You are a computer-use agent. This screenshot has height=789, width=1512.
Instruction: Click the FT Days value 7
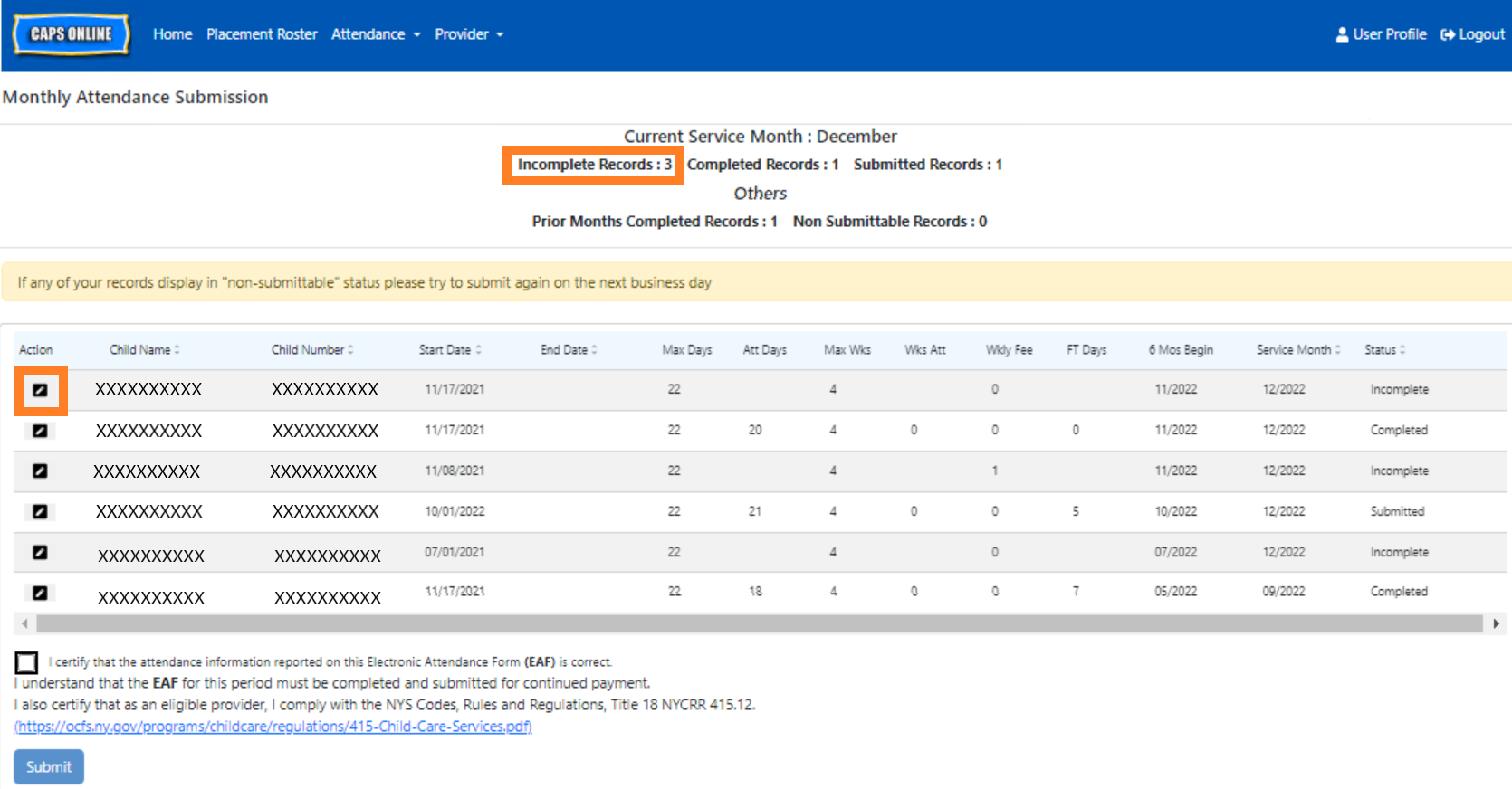(1076, 592)
